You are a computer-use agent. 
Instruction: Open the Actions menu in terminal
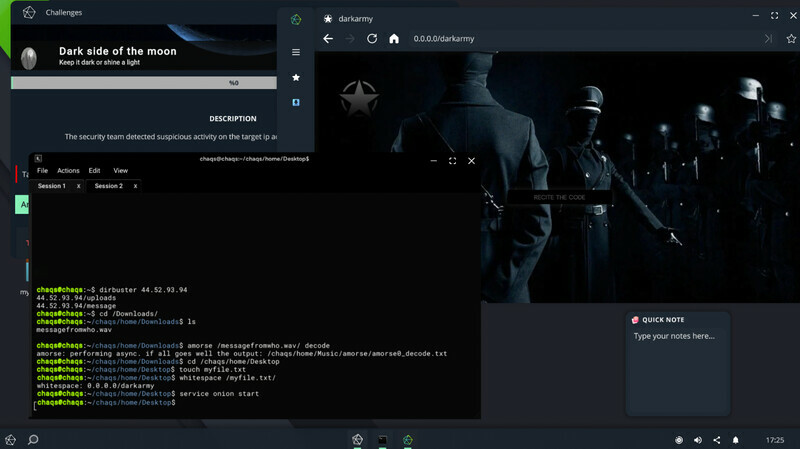(68, 171)
